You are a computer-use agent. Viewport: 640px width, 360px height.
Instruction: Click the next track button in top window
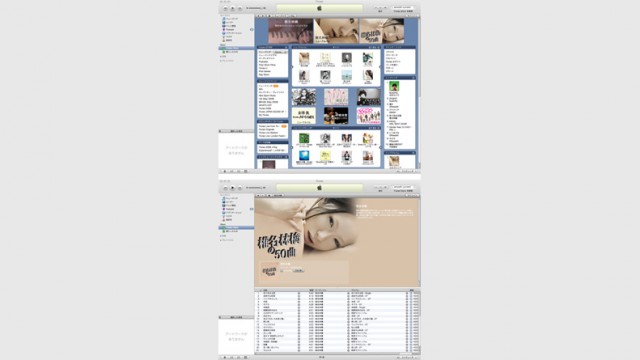click(x=240, y=8)
